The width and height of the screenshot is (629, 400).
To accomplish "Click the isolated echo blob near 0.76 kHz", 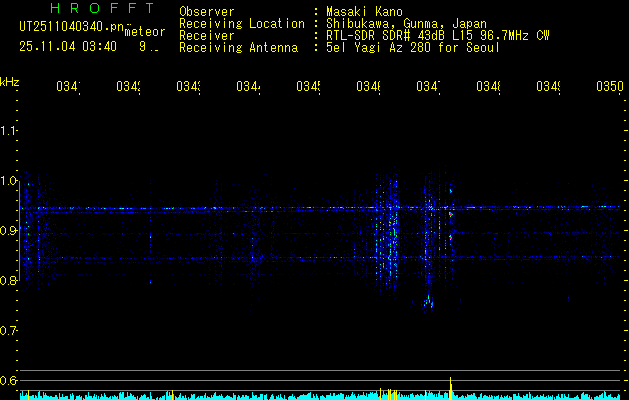I will 428,302.
